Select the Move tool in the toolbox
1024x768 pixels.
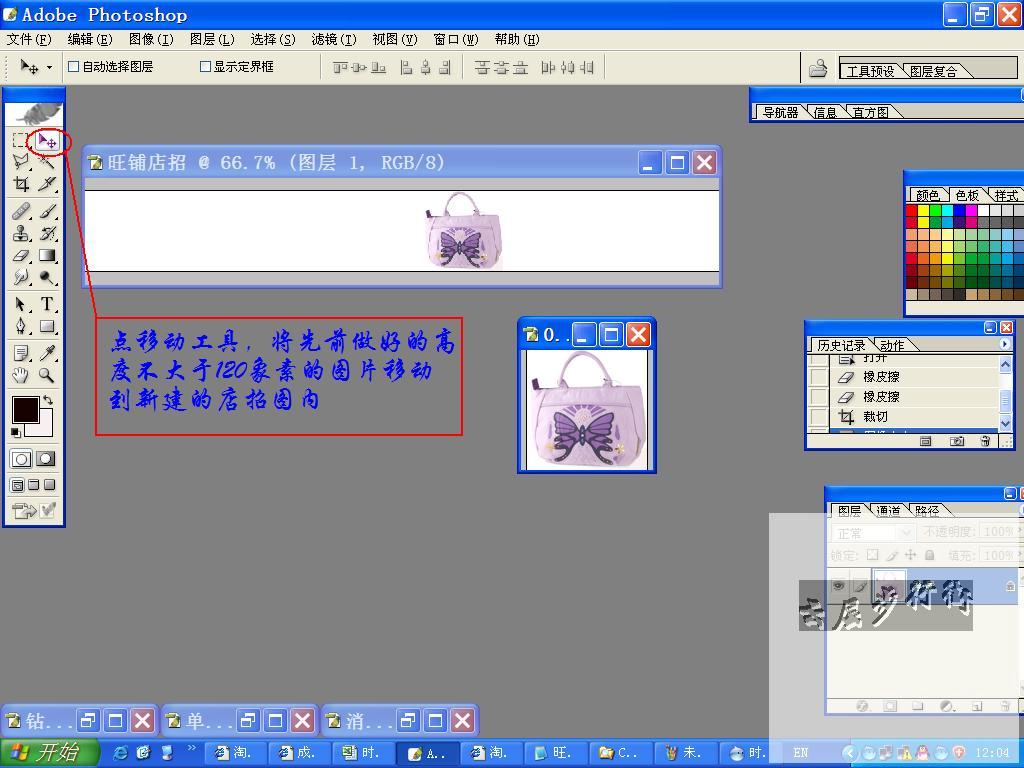47,140
